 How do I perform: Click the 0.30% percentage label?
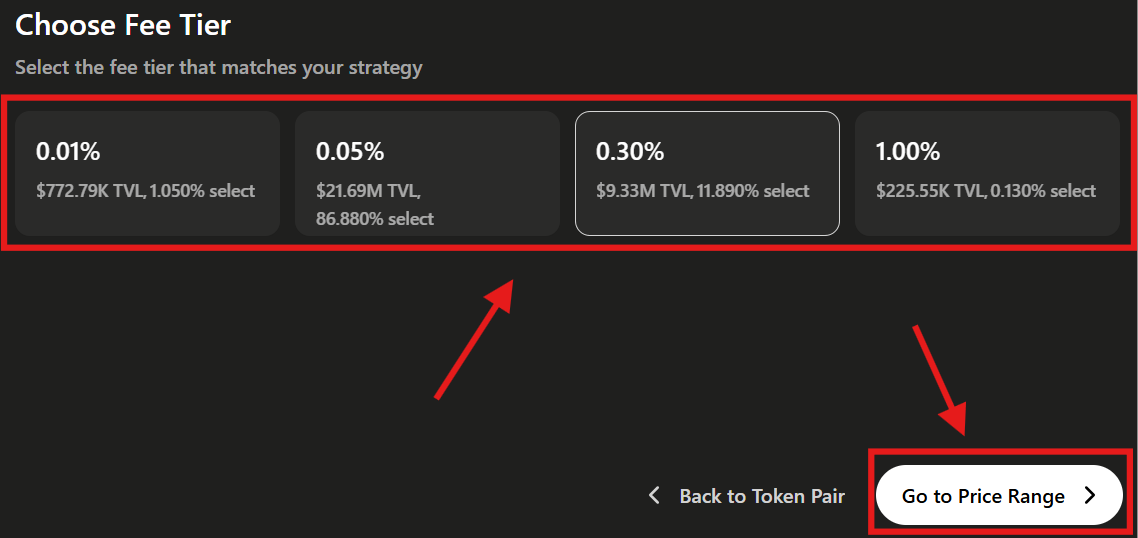pos(630,152)
